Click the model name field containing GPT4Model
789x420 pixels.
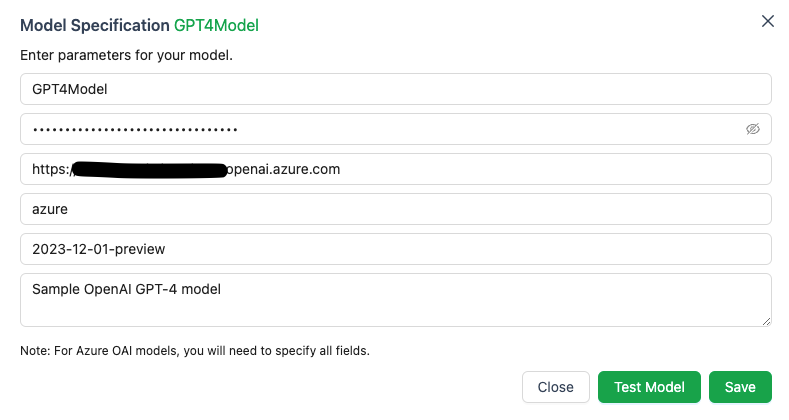395,89
